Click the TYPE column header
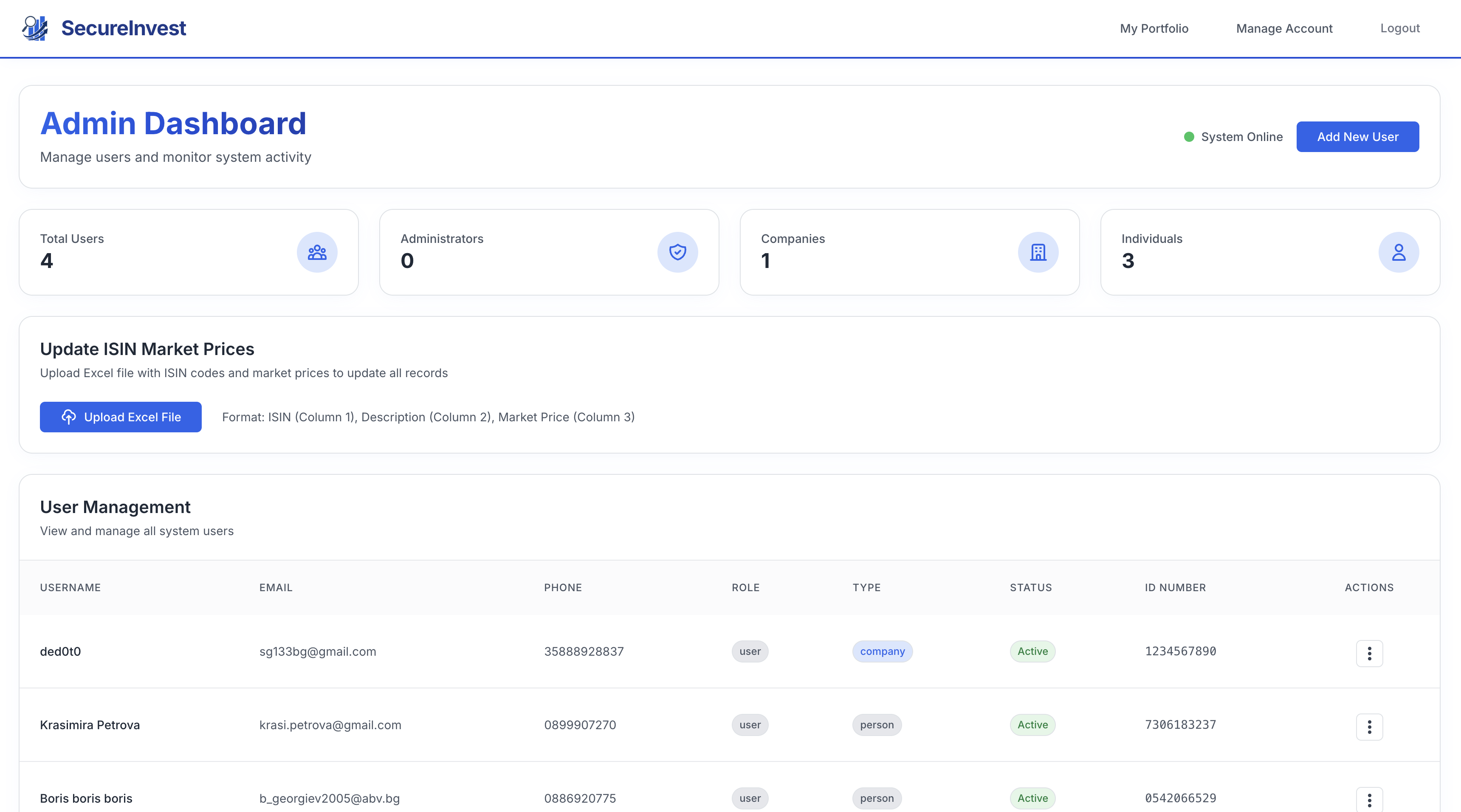Screen dimensions: 1461x812 coord(866,587)
